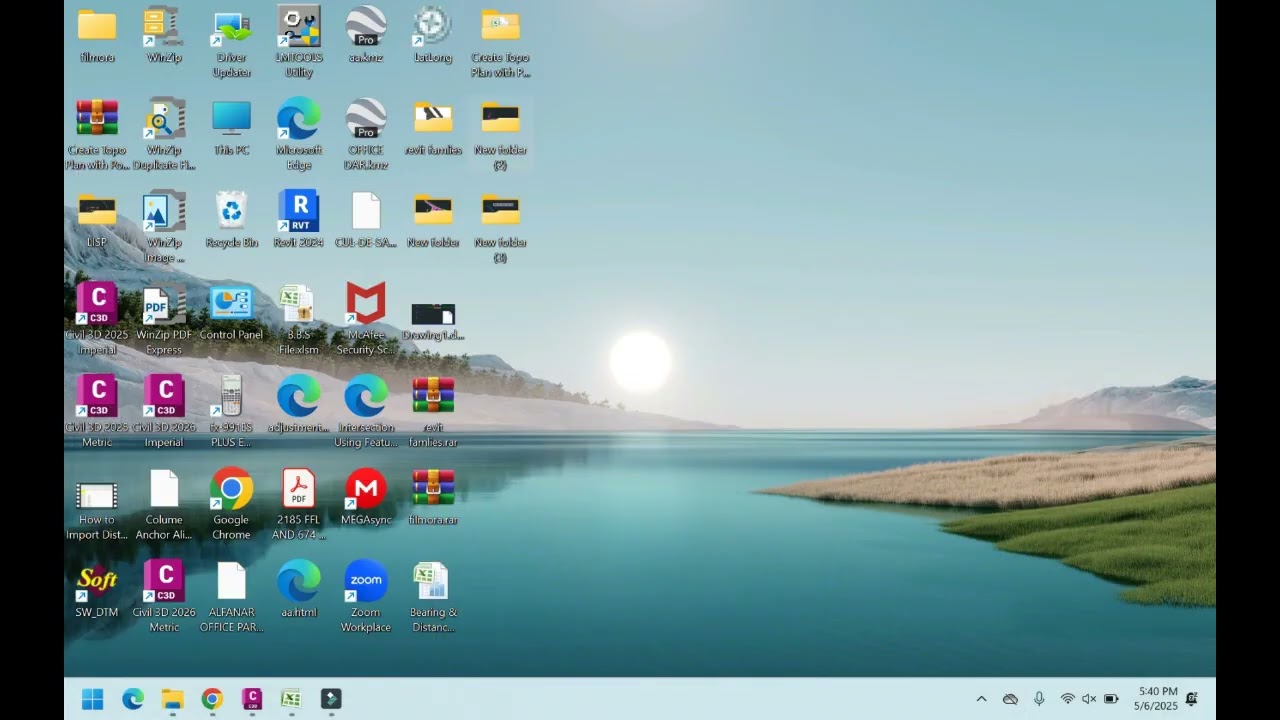Screen dimensions: 1280x720
Task: Select the Civil 3D 2025 Imperial shortcut
Action: (x=97, y=320)
